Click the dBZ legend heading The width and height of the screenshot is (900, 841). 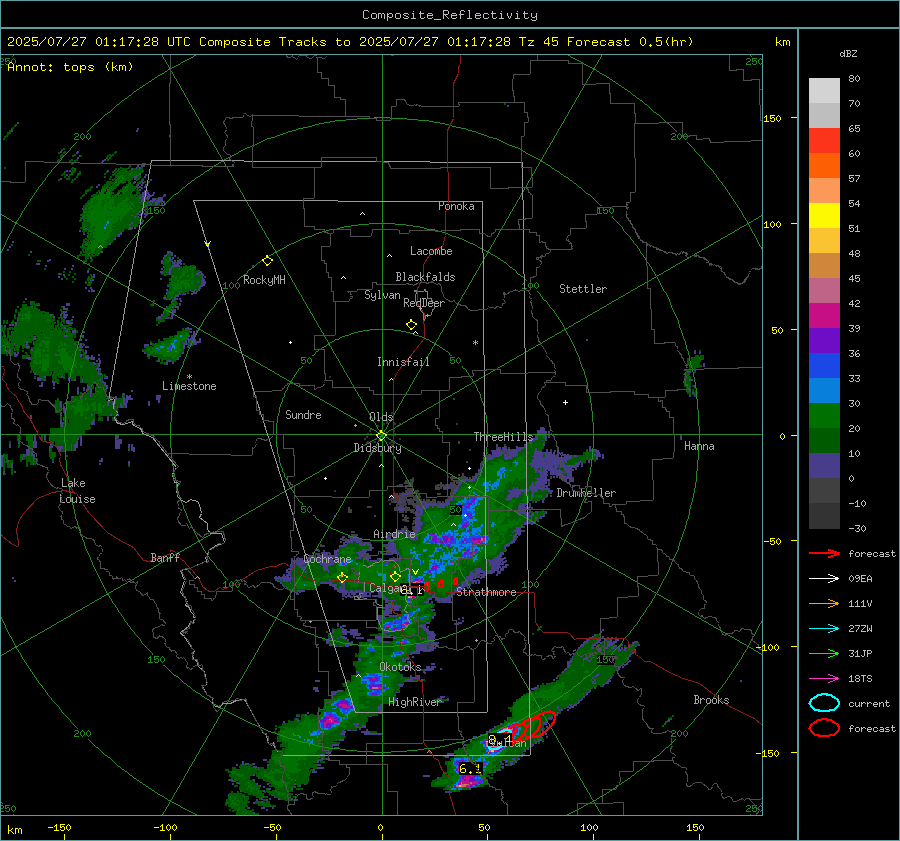(848, 54)
